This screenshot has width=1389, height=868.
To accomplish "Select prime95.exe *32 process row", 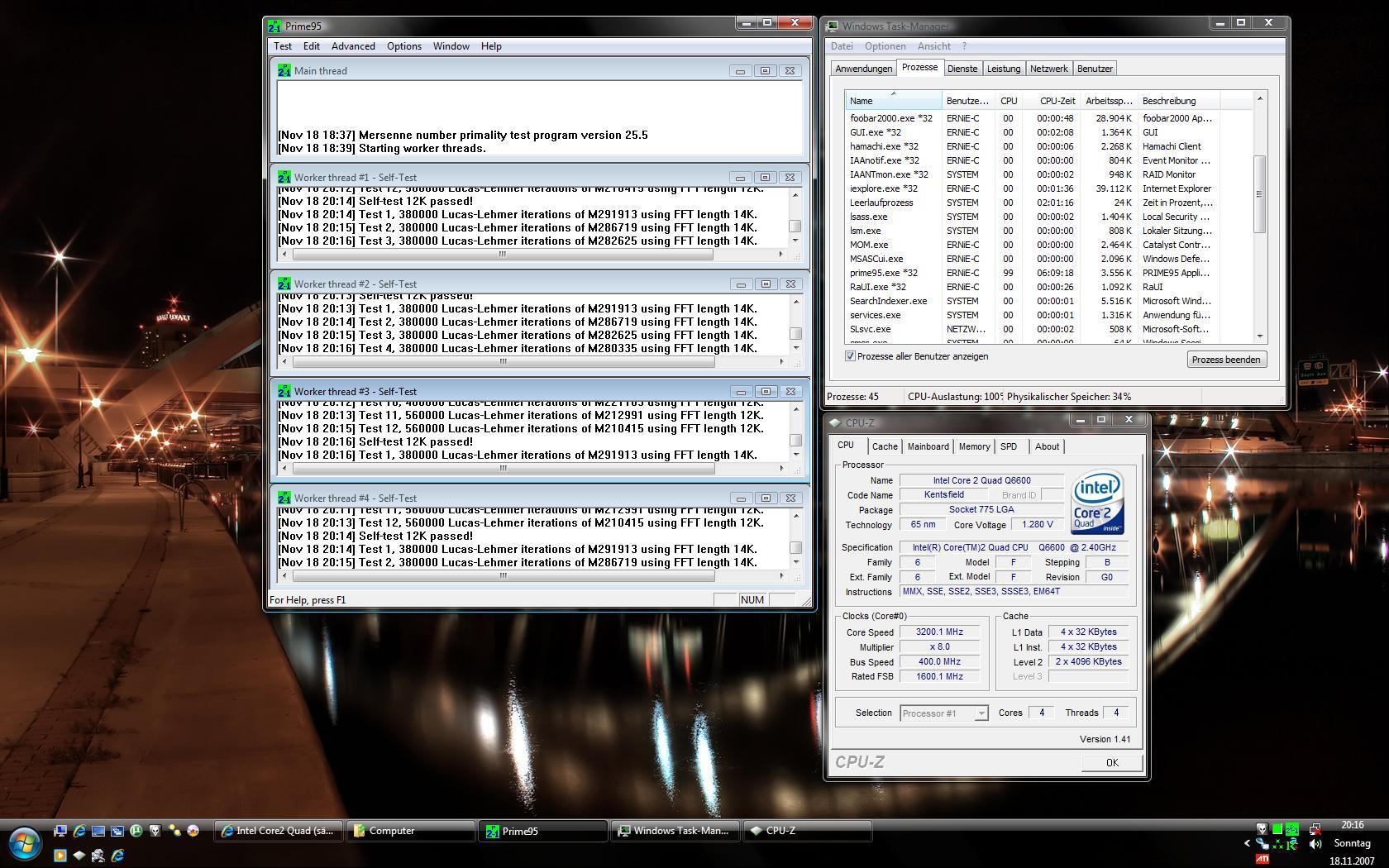I will click(1032, 273).
